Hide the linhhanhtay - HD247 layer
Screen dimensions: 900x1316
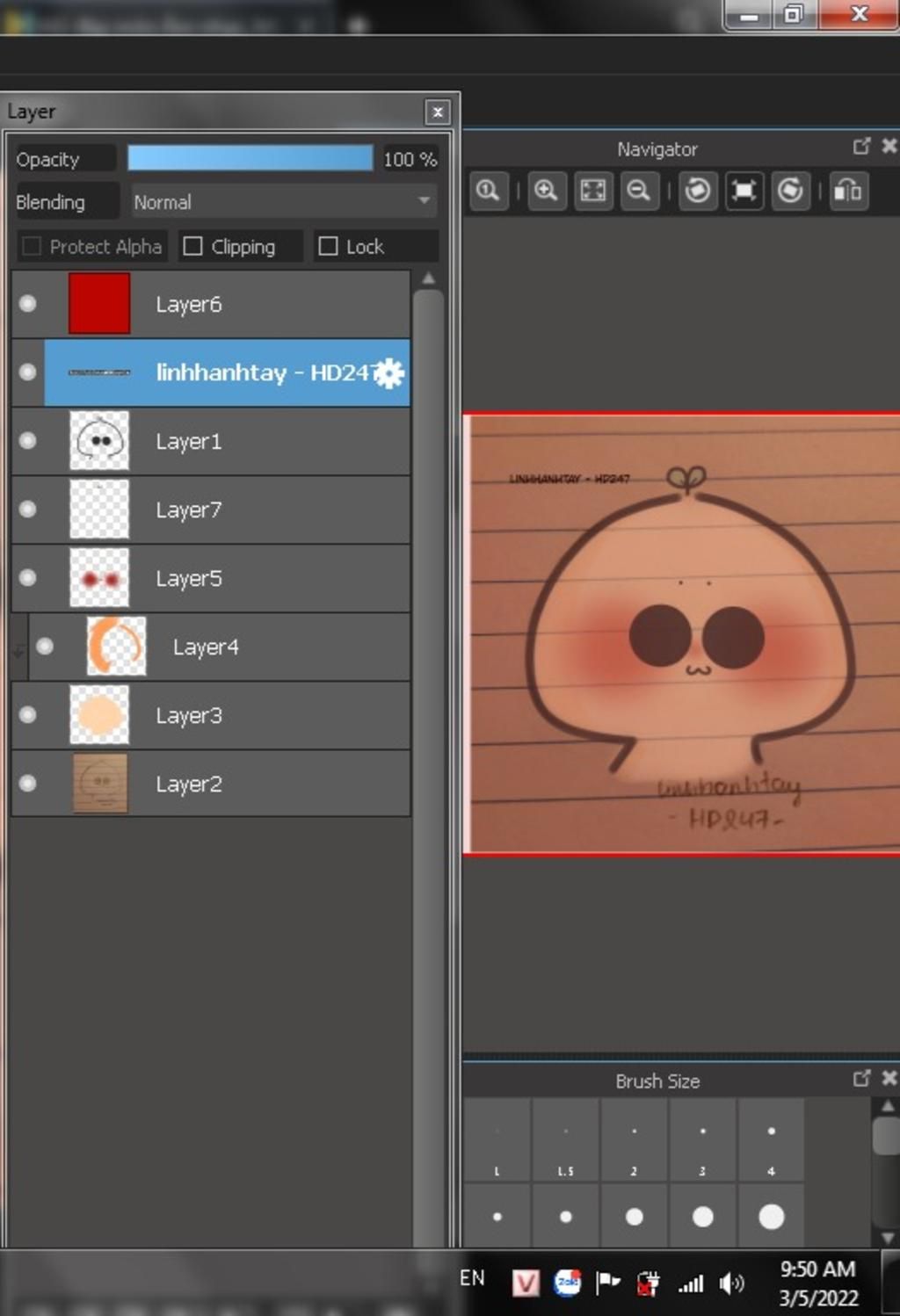(28, 372)
